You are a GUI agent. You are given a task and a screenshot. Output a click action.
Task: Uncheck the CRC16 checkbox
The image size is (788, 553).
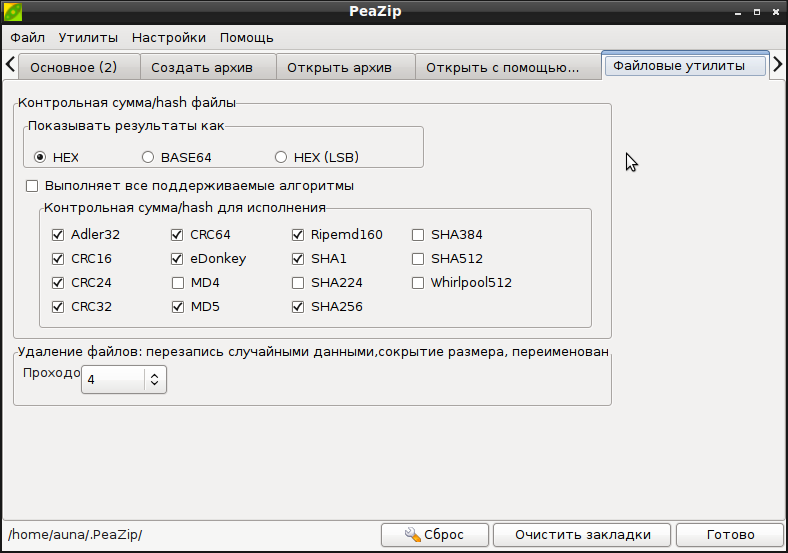[x=58, y=259]
